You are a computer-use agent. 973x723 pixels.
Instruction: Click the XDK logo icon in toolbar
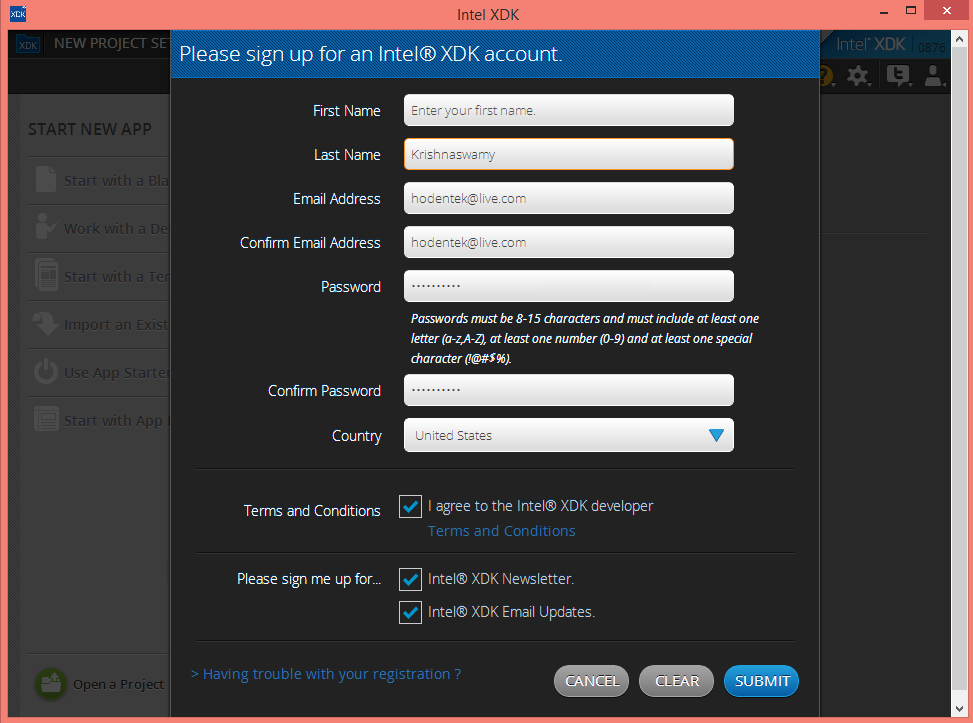pos(28,45)
